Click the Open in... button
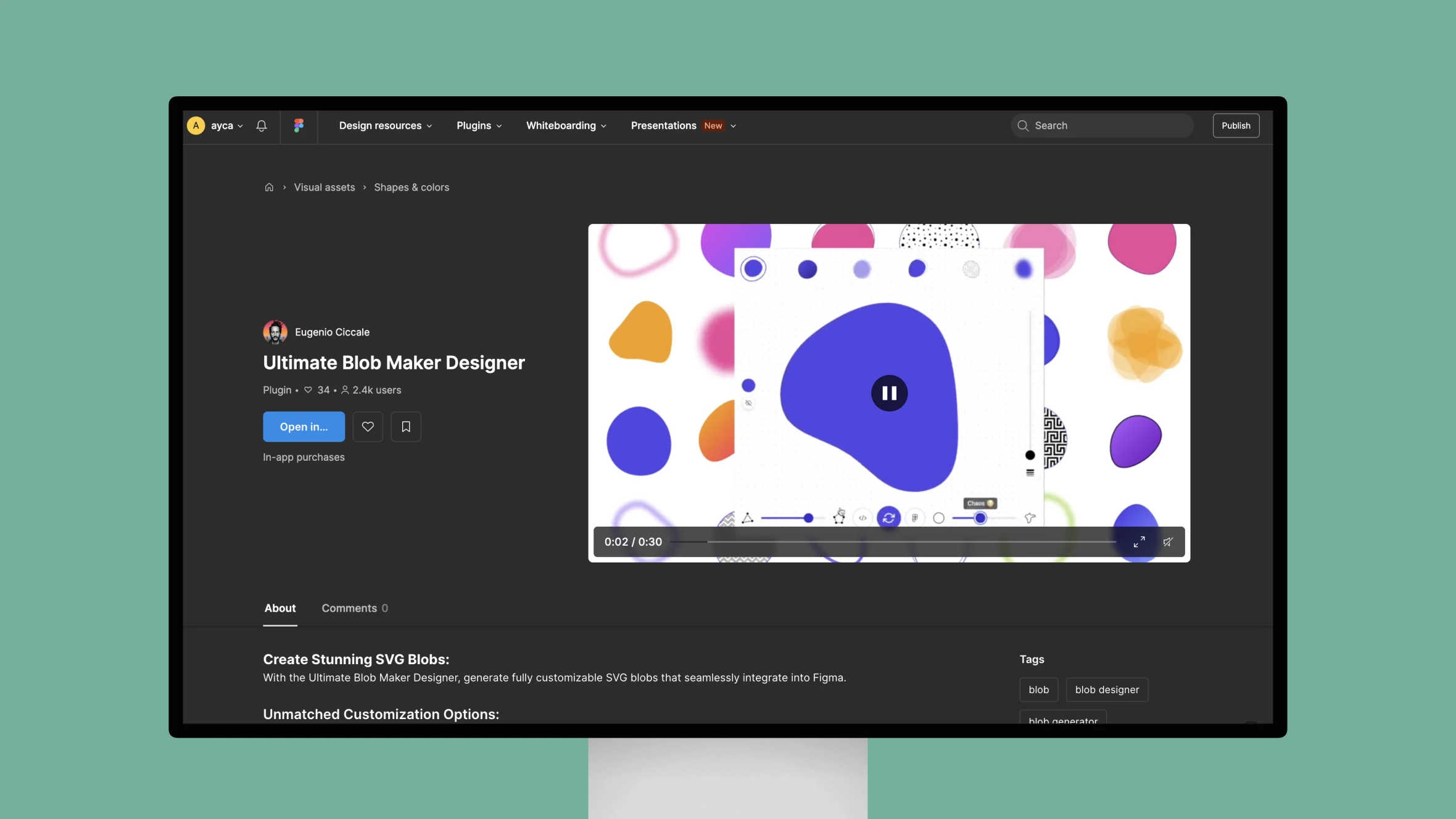 coord(303,427)
